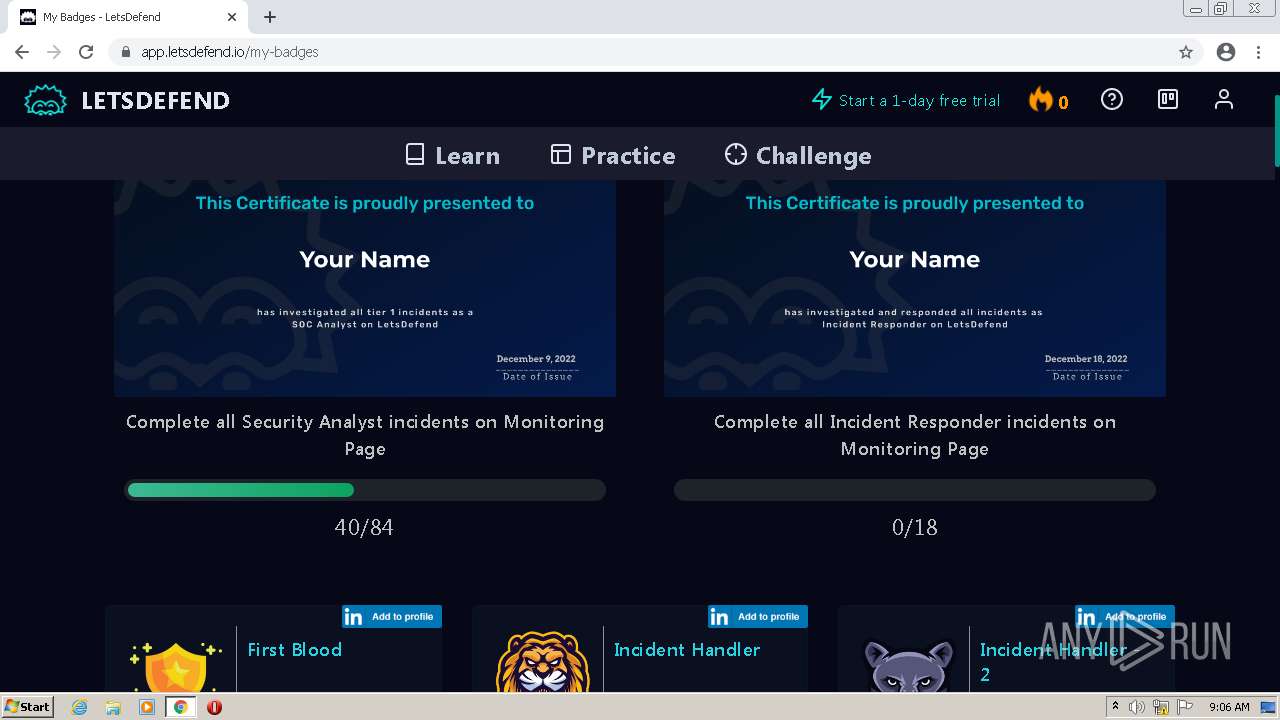
Task: Open the SOC Analyst certificate image
Action: coord(365,288)
